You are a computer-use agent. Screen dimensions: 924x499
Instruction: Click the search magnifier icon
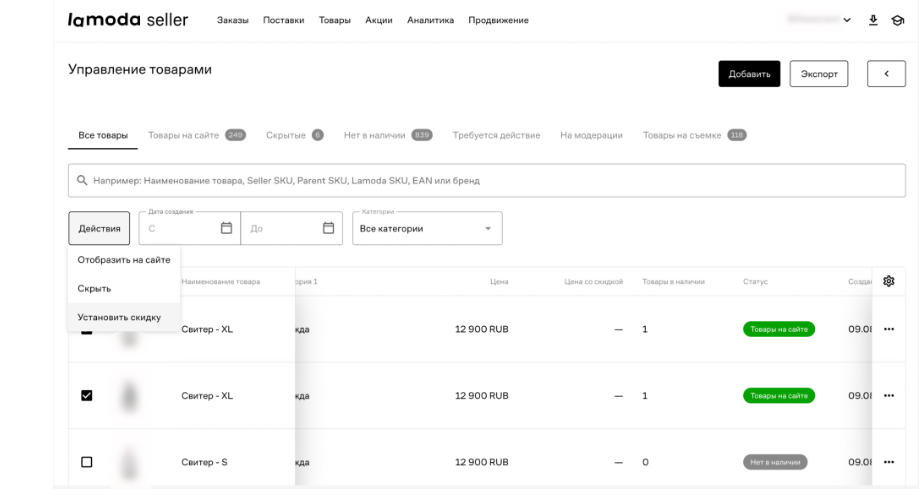[82, 181]
